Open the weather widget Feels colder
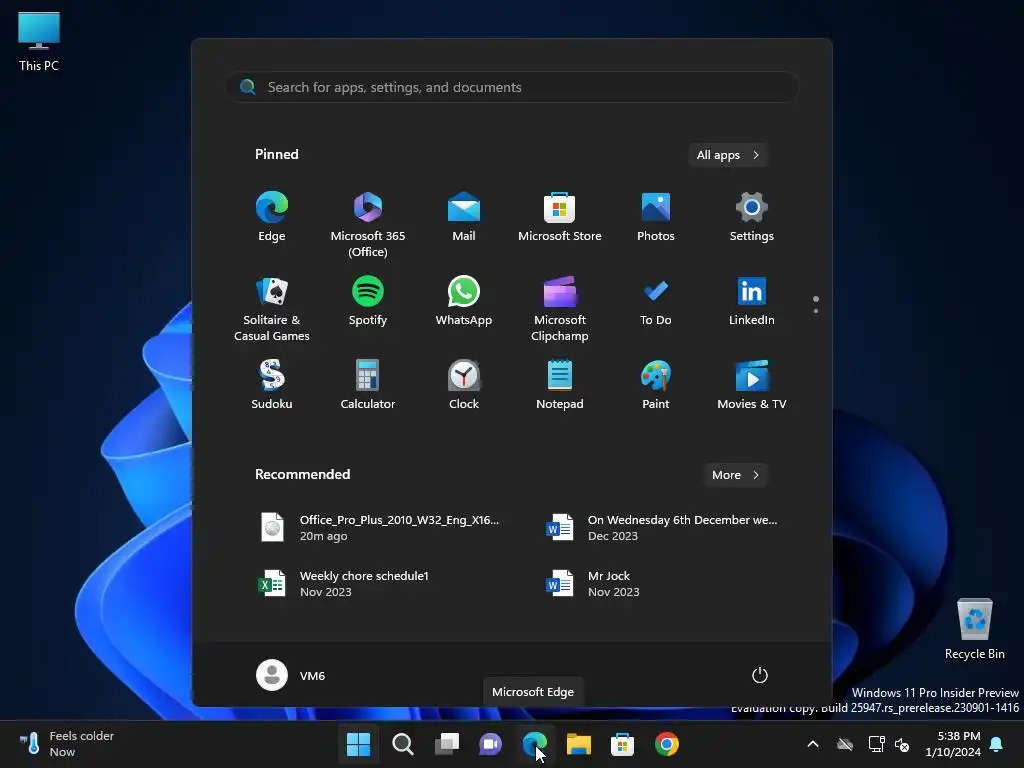Screen dimensions: 1024x768 tap(67, 744)
